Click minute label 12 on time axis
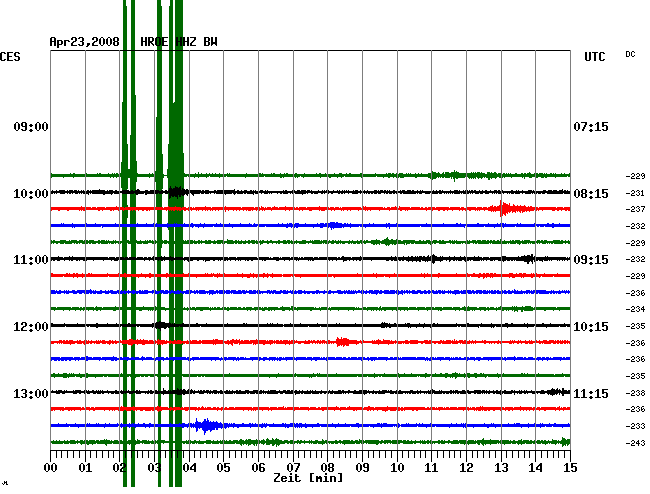The width and height of the screenshot is (650, 494). pos(466,468)
